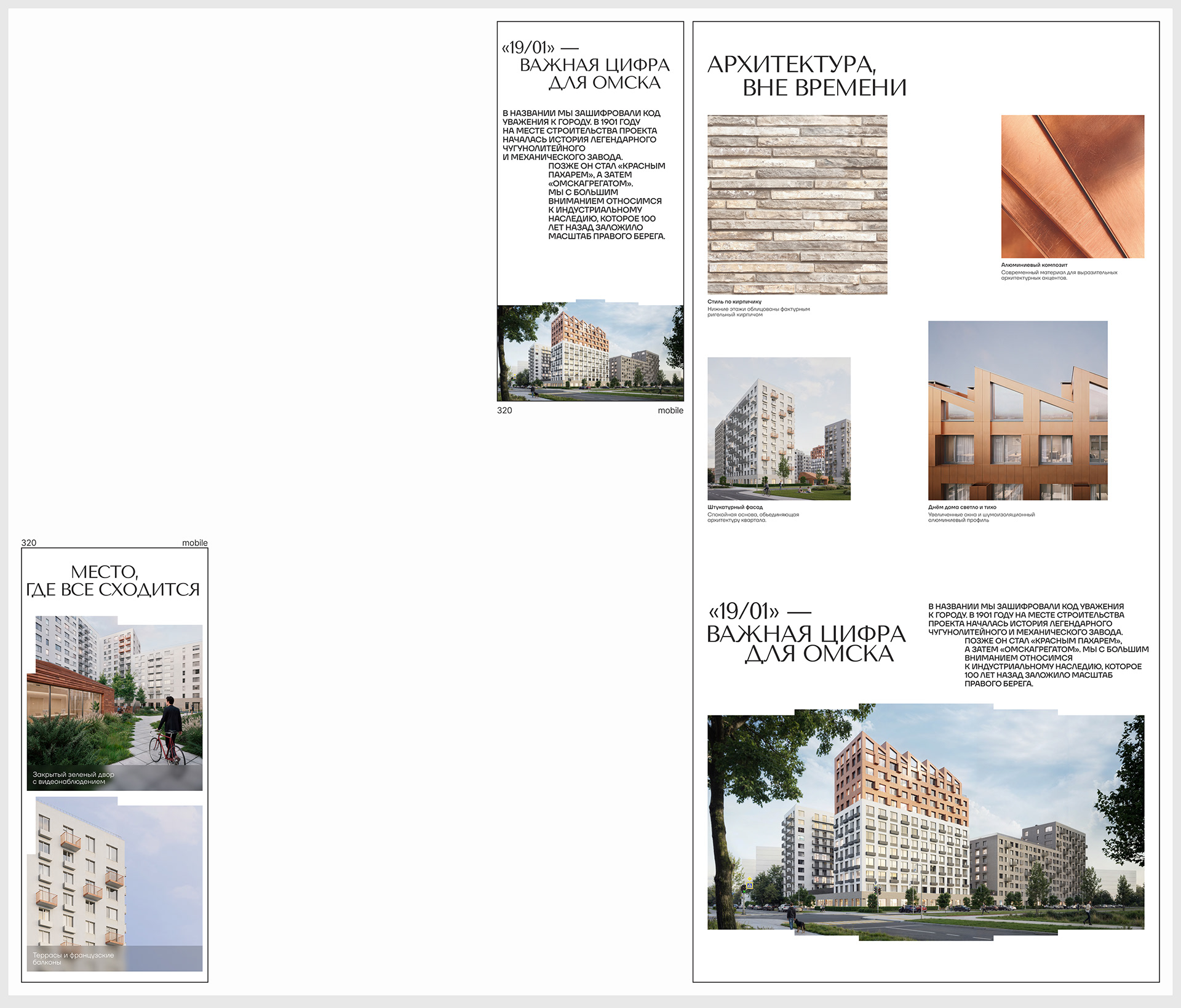Click overlay text «Закрытый зеленый двор с видеонаблюдением»
1181x1008 pixels.
pyautogui.click(x=74, y=778)
